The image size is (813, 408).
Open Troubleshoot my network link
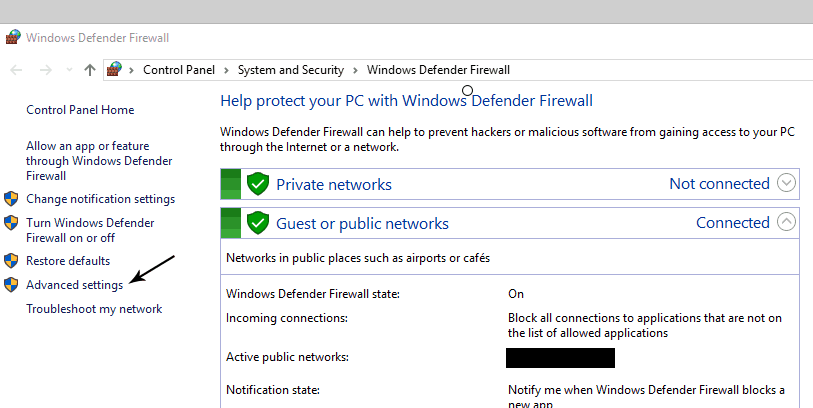pos(94,309)
